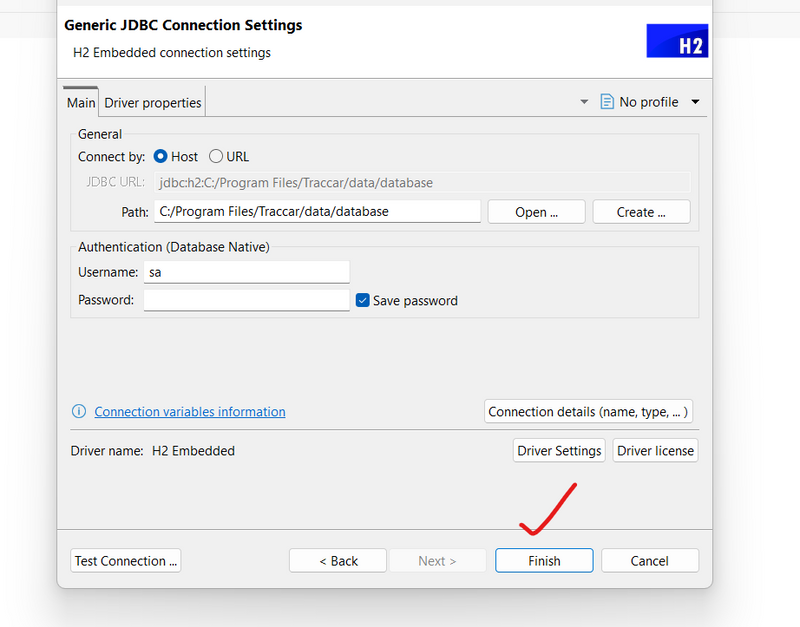Open Connection details (name, type, ...)

[x=588, y=411]
